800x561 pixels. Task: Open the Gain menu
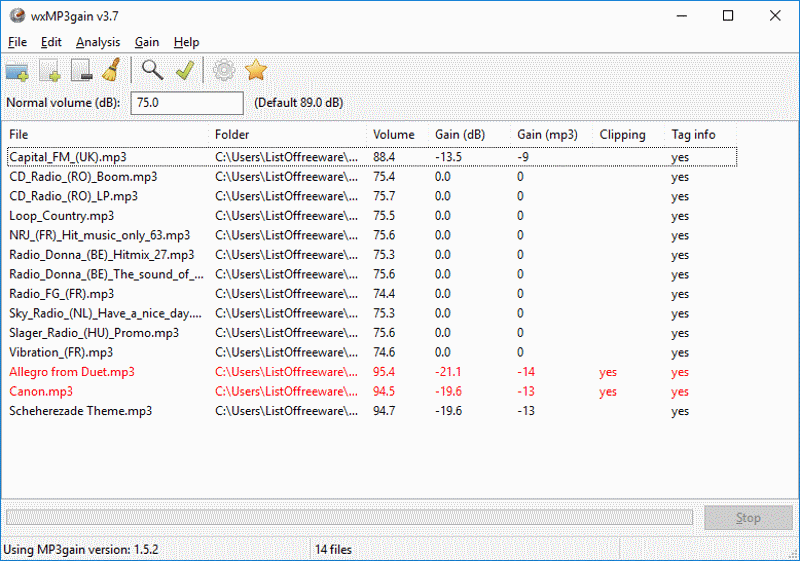(x=147, y=42)
